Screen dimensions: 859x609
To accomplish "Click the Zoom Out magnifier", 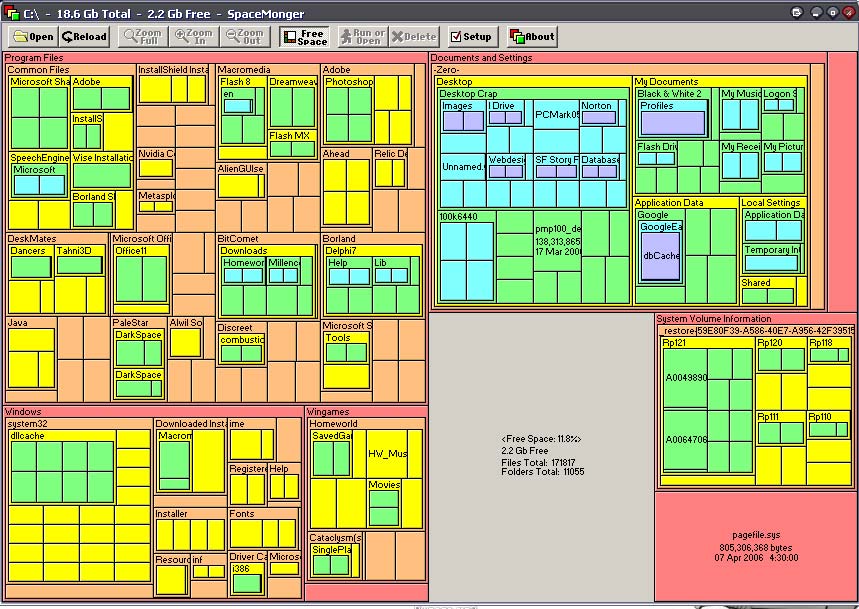I will coord(245,37).
